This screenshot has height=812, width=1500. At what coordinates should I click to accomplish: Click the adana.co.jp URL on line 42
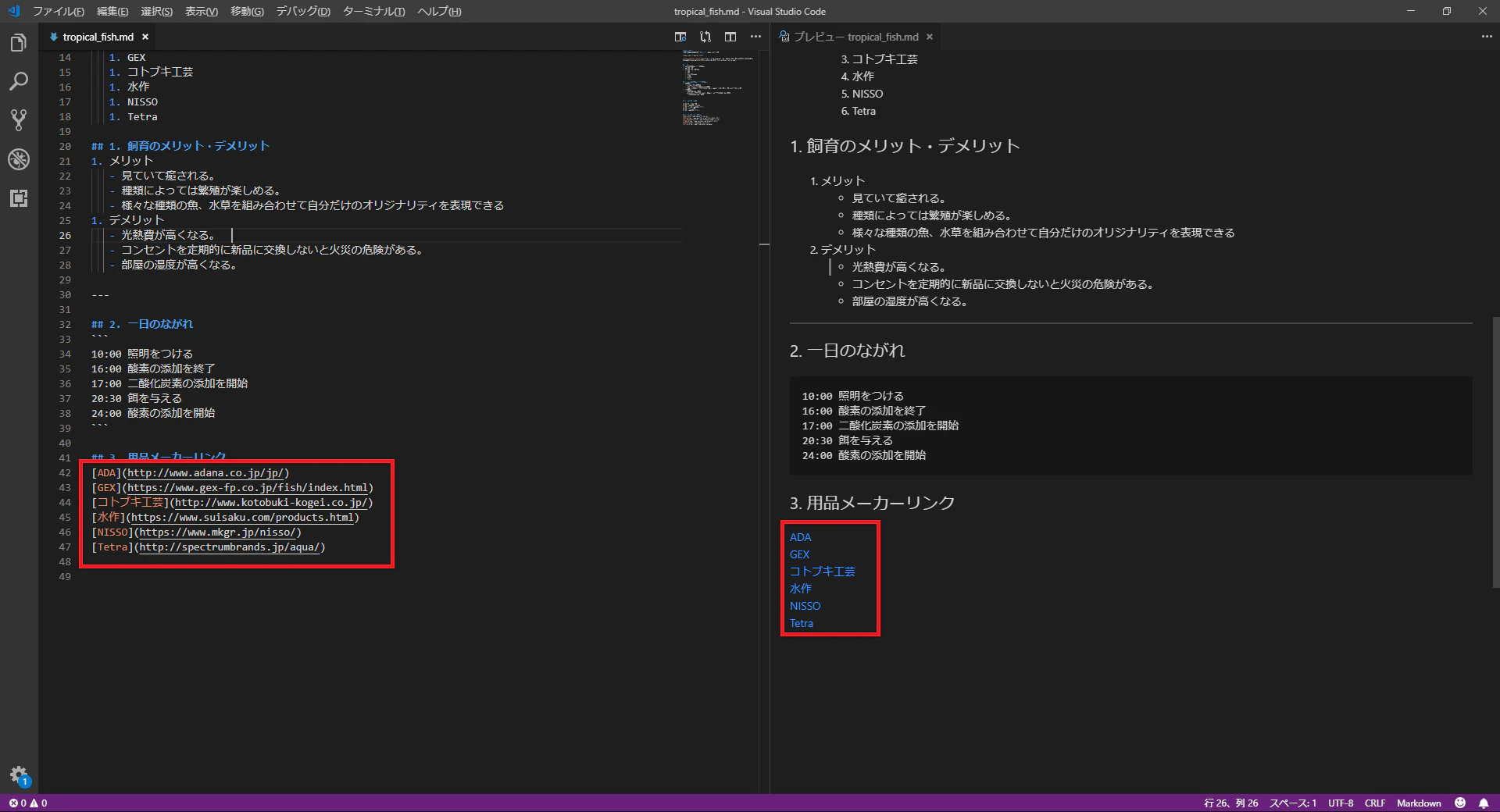[x=205, y=472]
